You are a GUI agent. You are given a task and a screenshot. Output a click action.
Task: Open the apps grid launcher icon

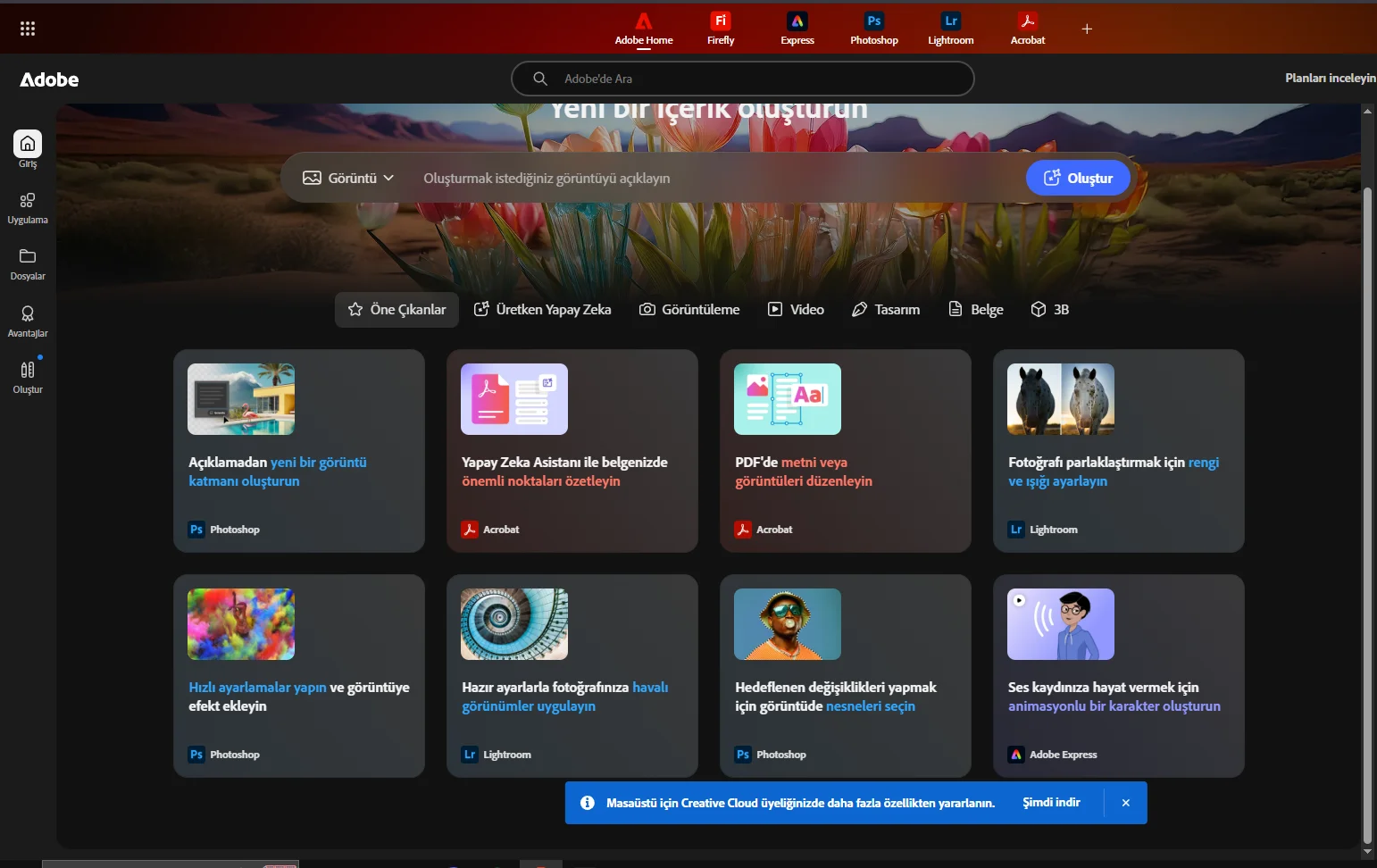(28, 29)
